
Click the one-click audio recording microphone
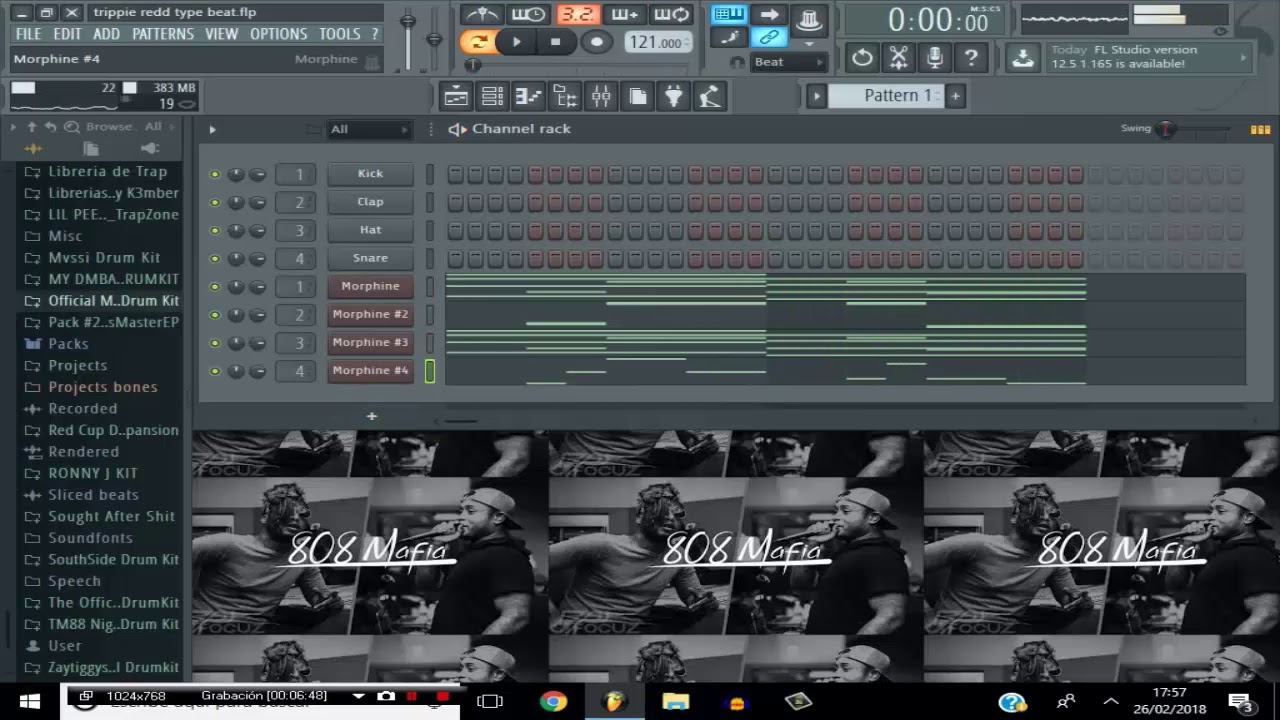(934, 58)
